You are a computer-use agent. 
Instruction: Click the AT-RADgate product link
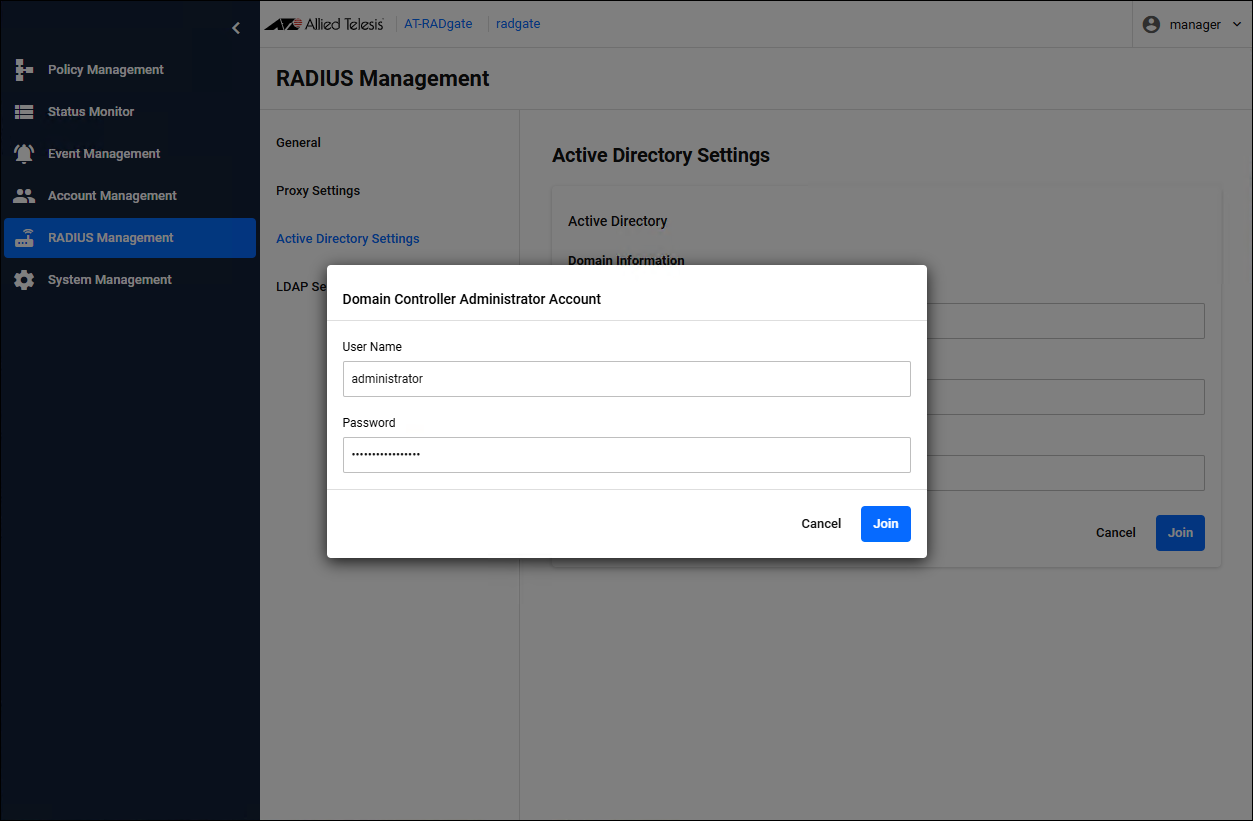click(x=438, y=24)
